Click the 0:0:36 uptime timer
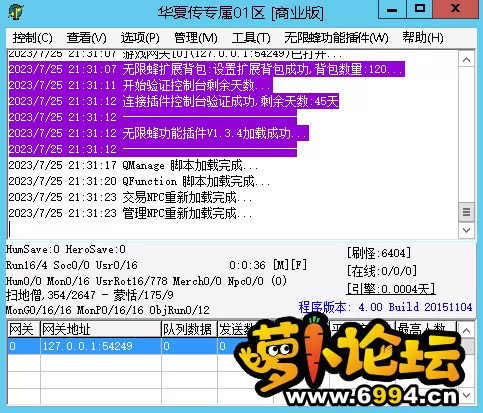The width and height of the screenshot is (483, 413). pos(247,265)
